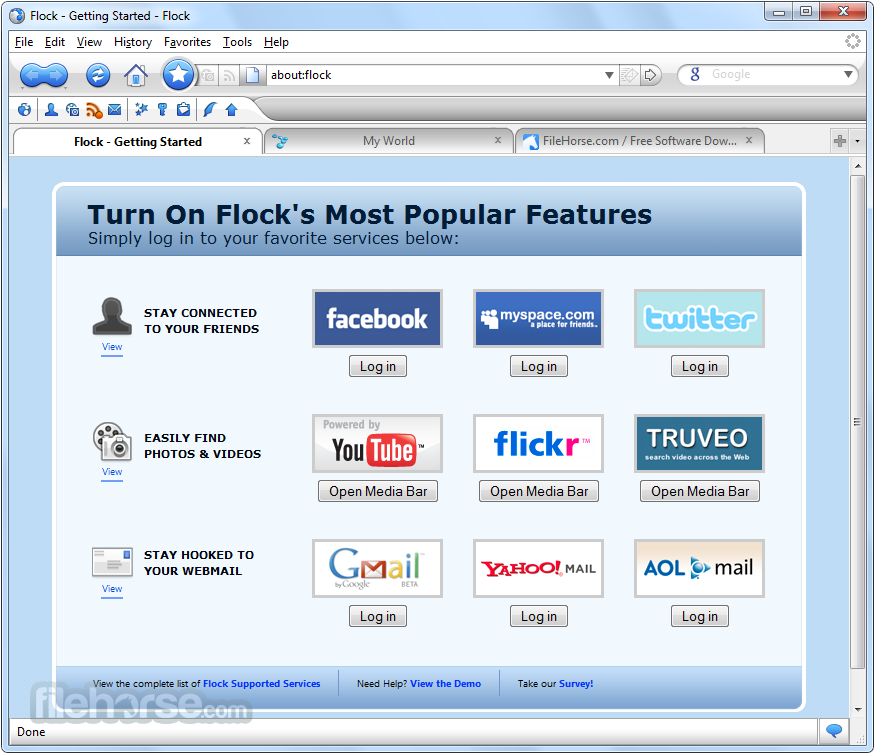Open the Help menu
Image resolution: width=875 pixels, height=754 pixels.
[276, 42]
